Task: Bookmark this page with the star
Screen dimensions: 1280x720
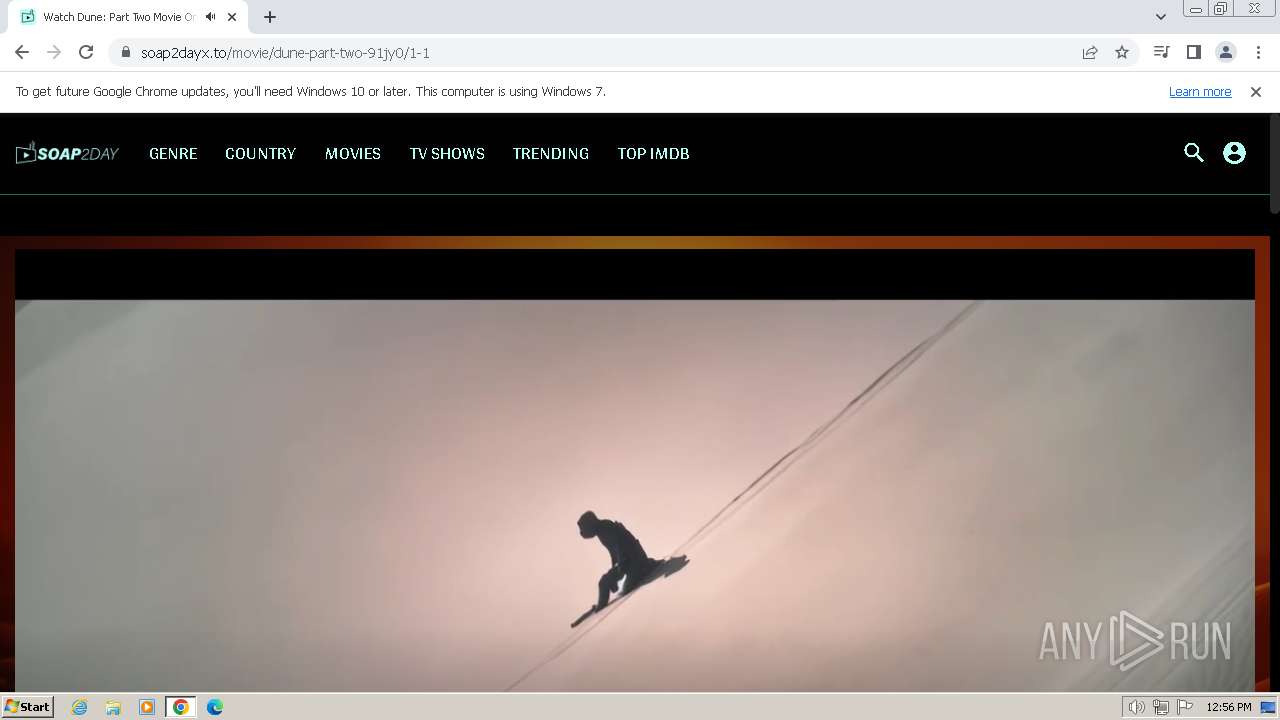Action: coord(1122,52)
